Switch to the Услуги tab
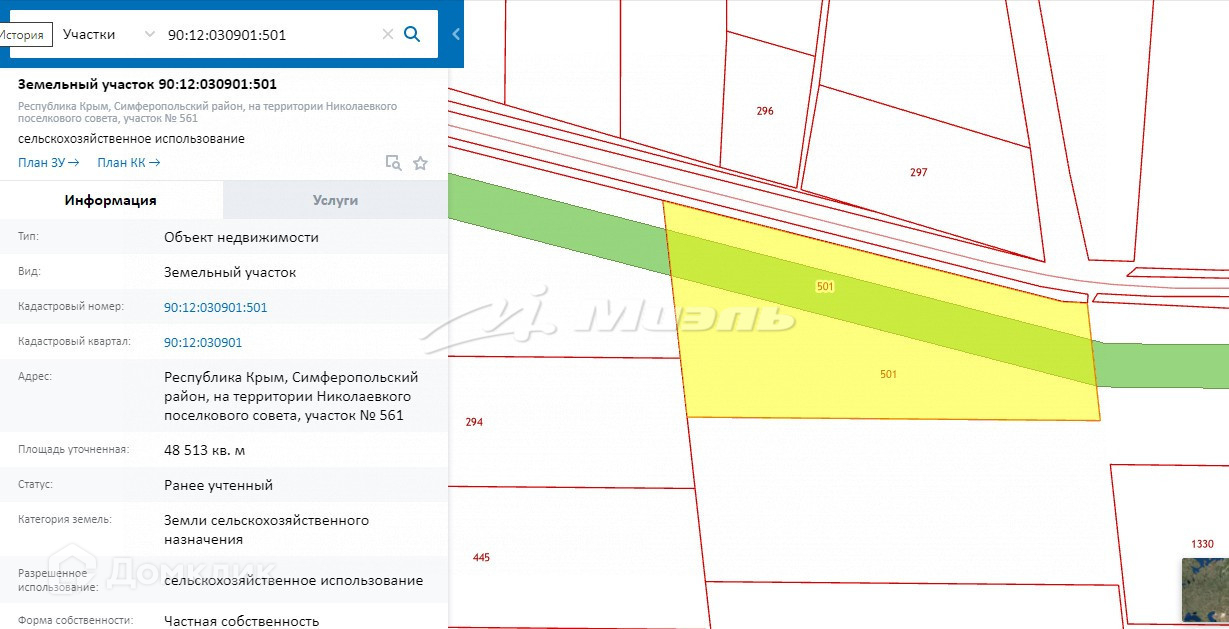Screen dimensions: 1229x629 (335, 200)
